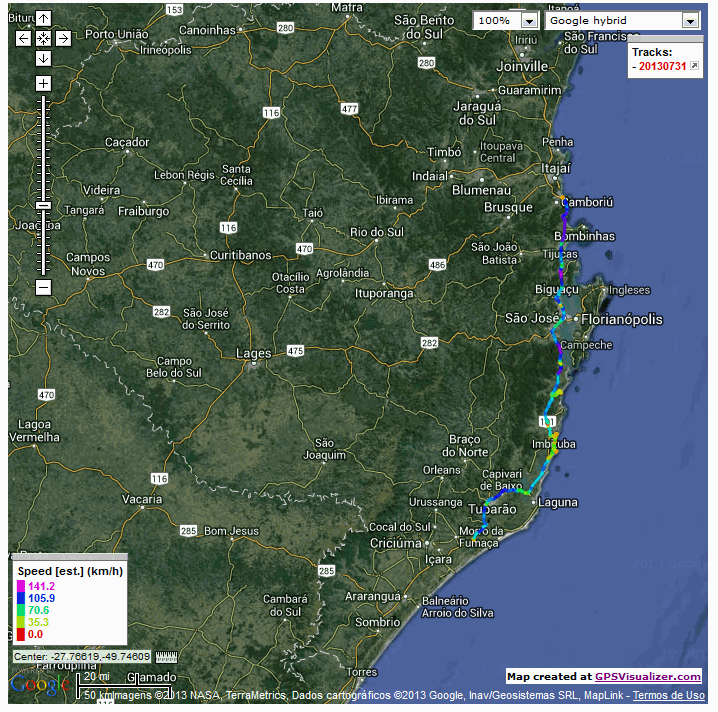The width and height of the screenshot is (718, 712).
Task: Click the Tracks panel top drag bar
Action: 665,40
